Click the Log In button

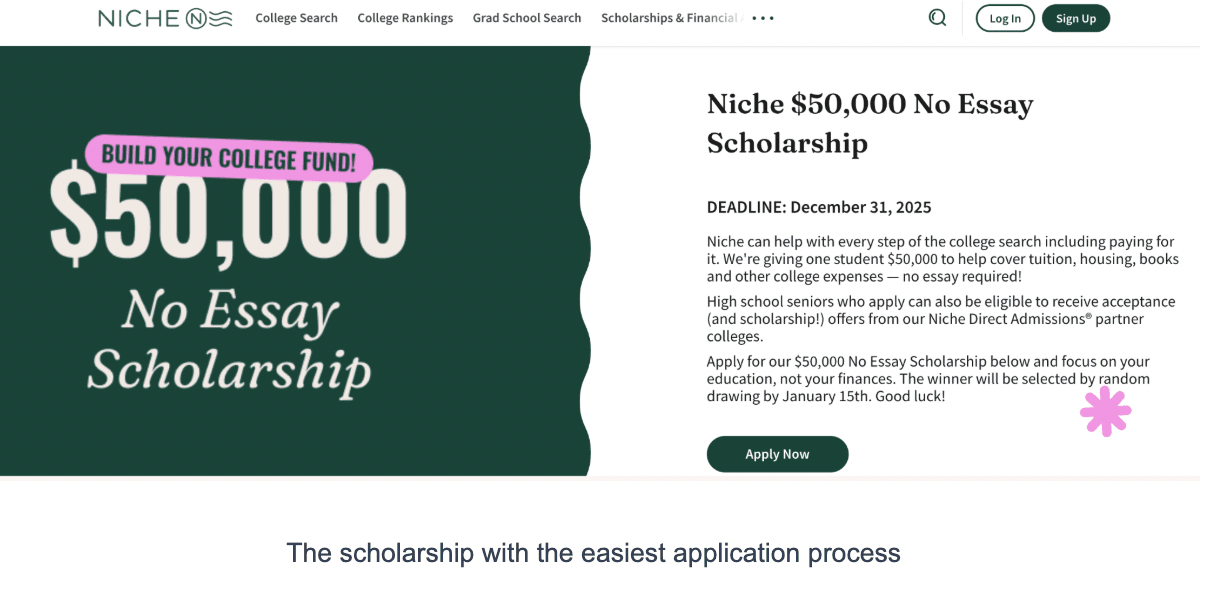(x=1004, y=17)
